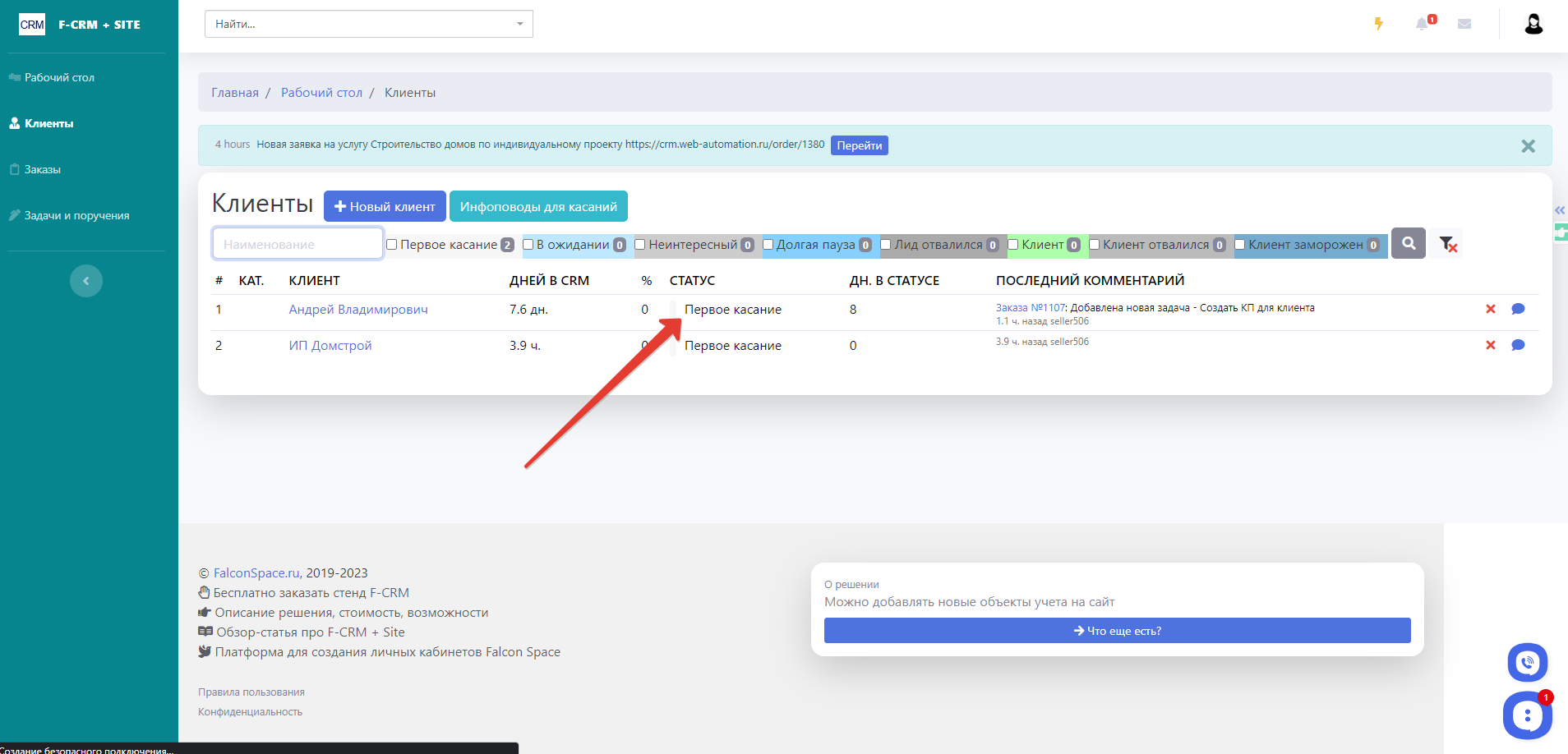Open messages envelope icon

[1464, 24]
